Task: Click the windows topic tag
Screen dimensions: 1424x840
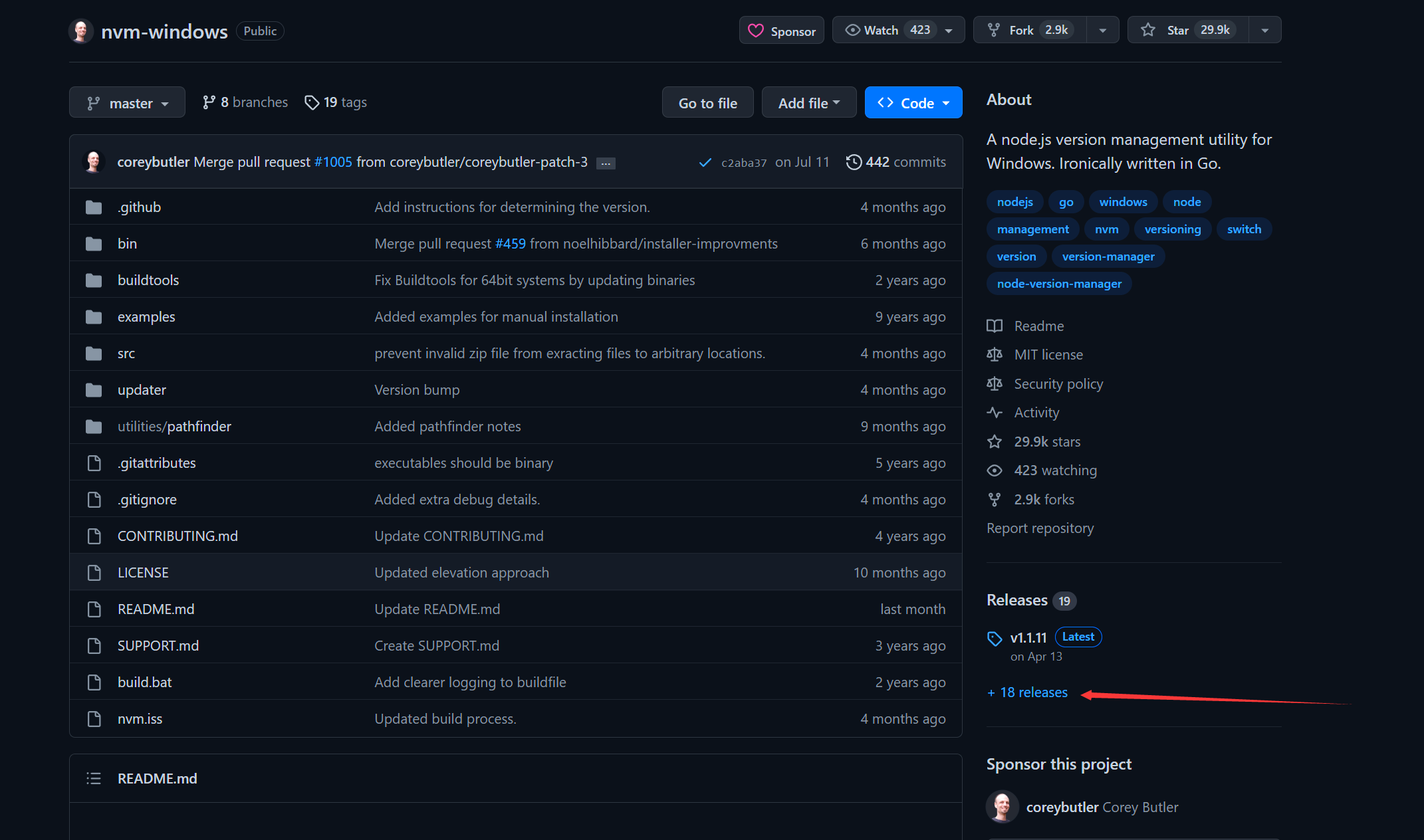Action: coord(1122,201)
